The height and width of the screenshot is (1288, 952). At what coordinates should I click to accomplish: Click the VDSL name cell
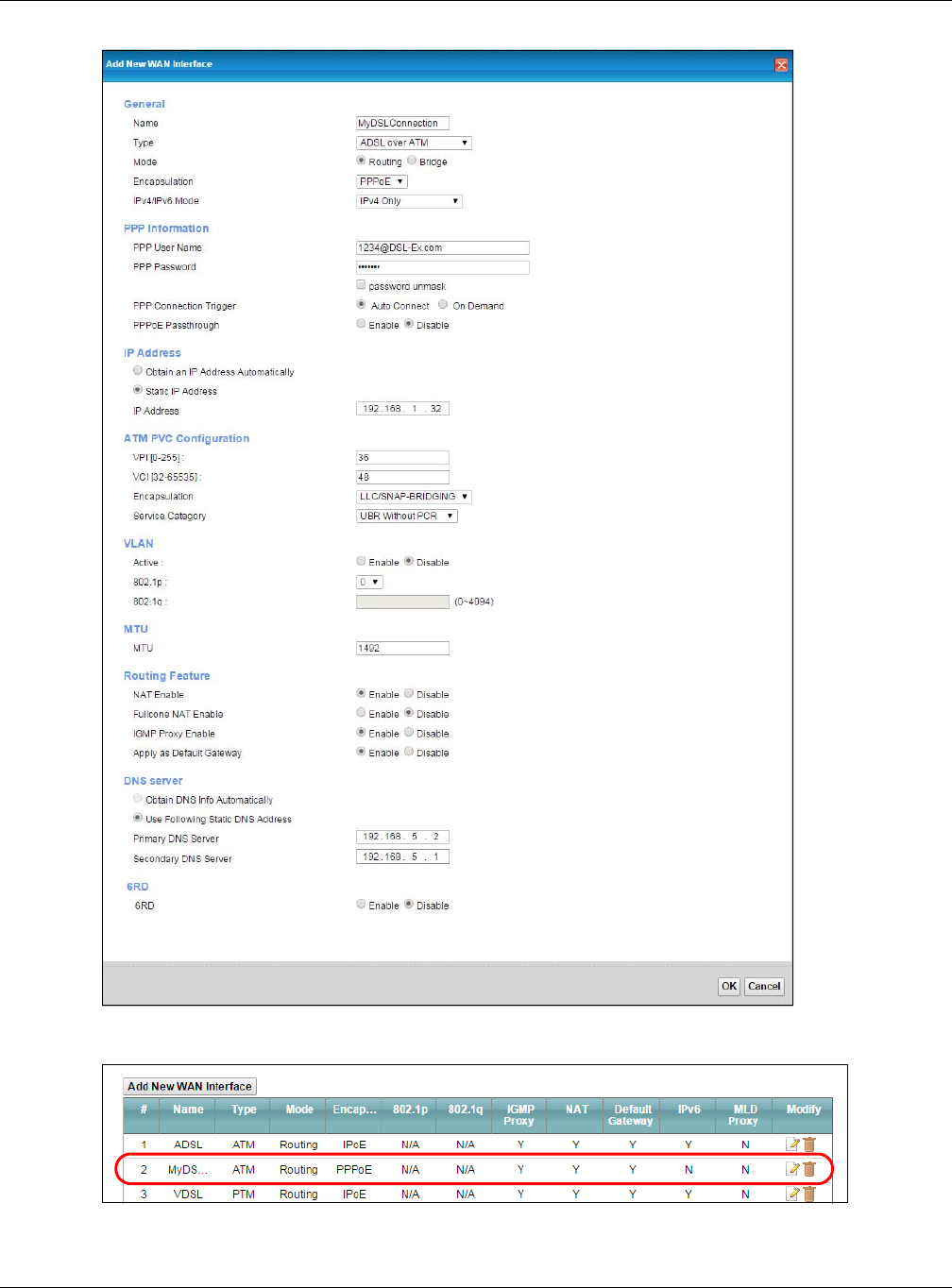(188, 1195)
